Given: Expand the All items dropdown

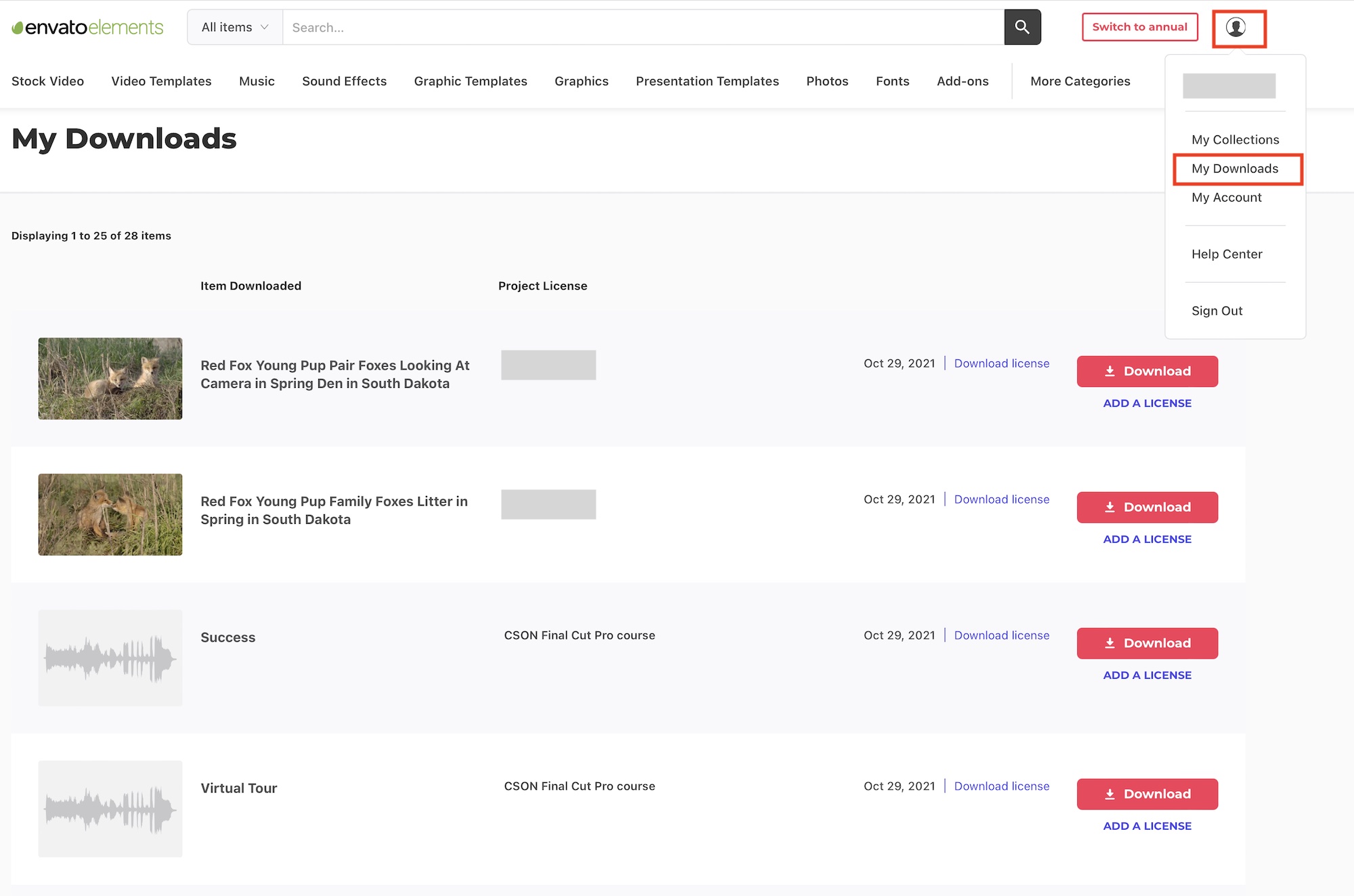Looking at the screenshot, I should (234, 27).
